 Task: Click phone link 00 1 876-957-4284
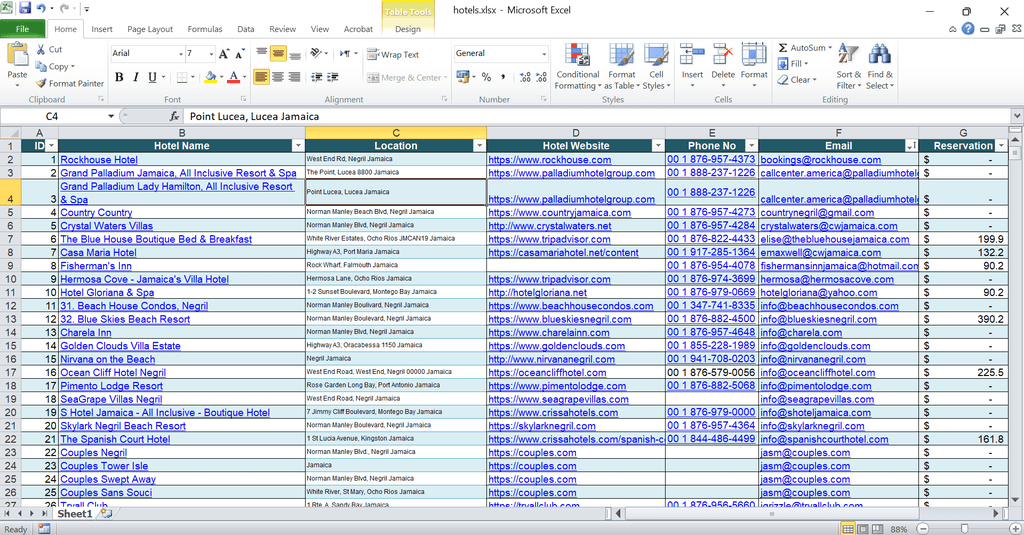click(x=711, y=225)
